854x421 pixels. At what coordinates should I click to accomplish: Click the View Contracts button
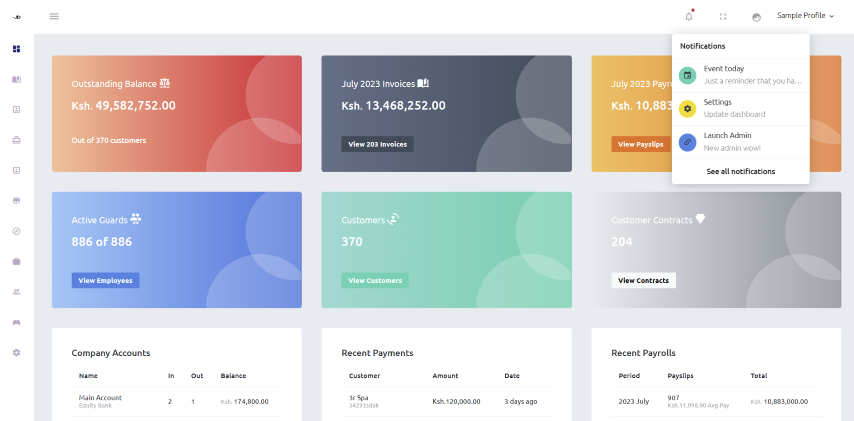pyautogui.click(x=643, y=280)
